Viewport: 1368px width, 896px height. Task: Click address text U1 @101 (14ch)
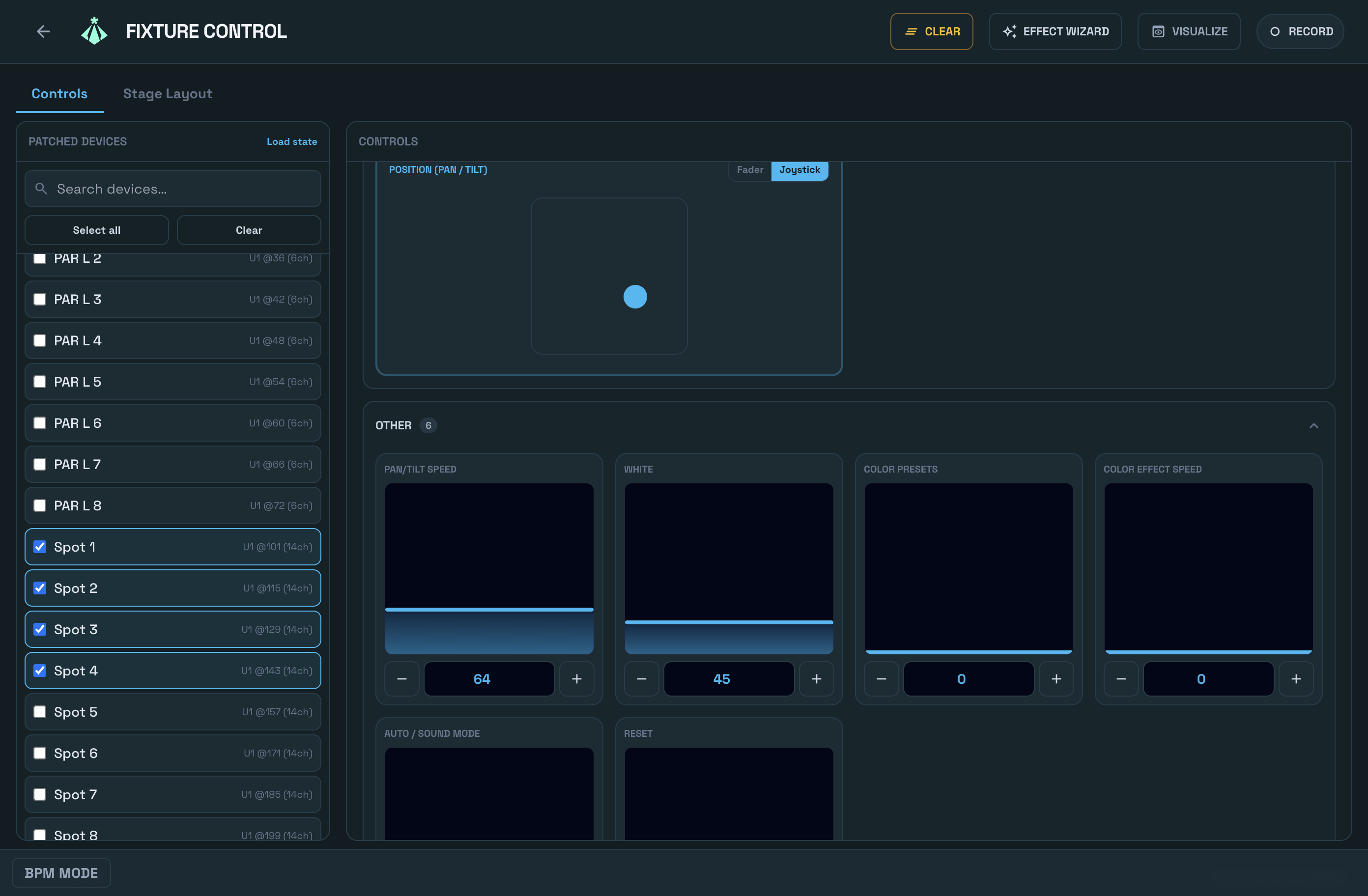pos(277,547)
